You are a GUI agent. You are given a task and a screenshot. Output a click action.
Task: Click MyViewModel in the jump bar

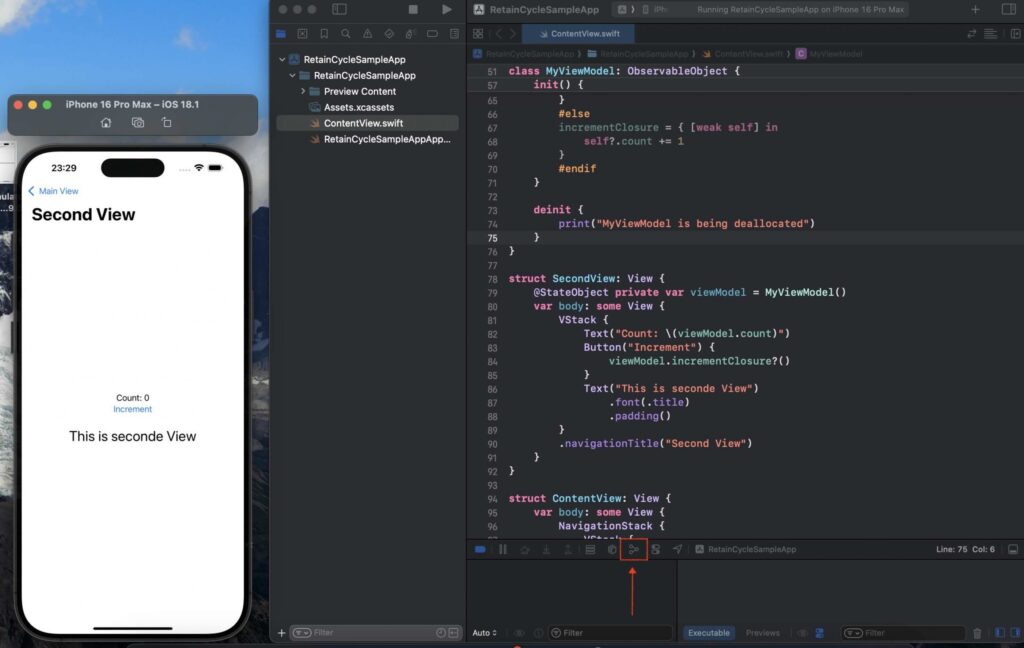click(x=829, y=54)
